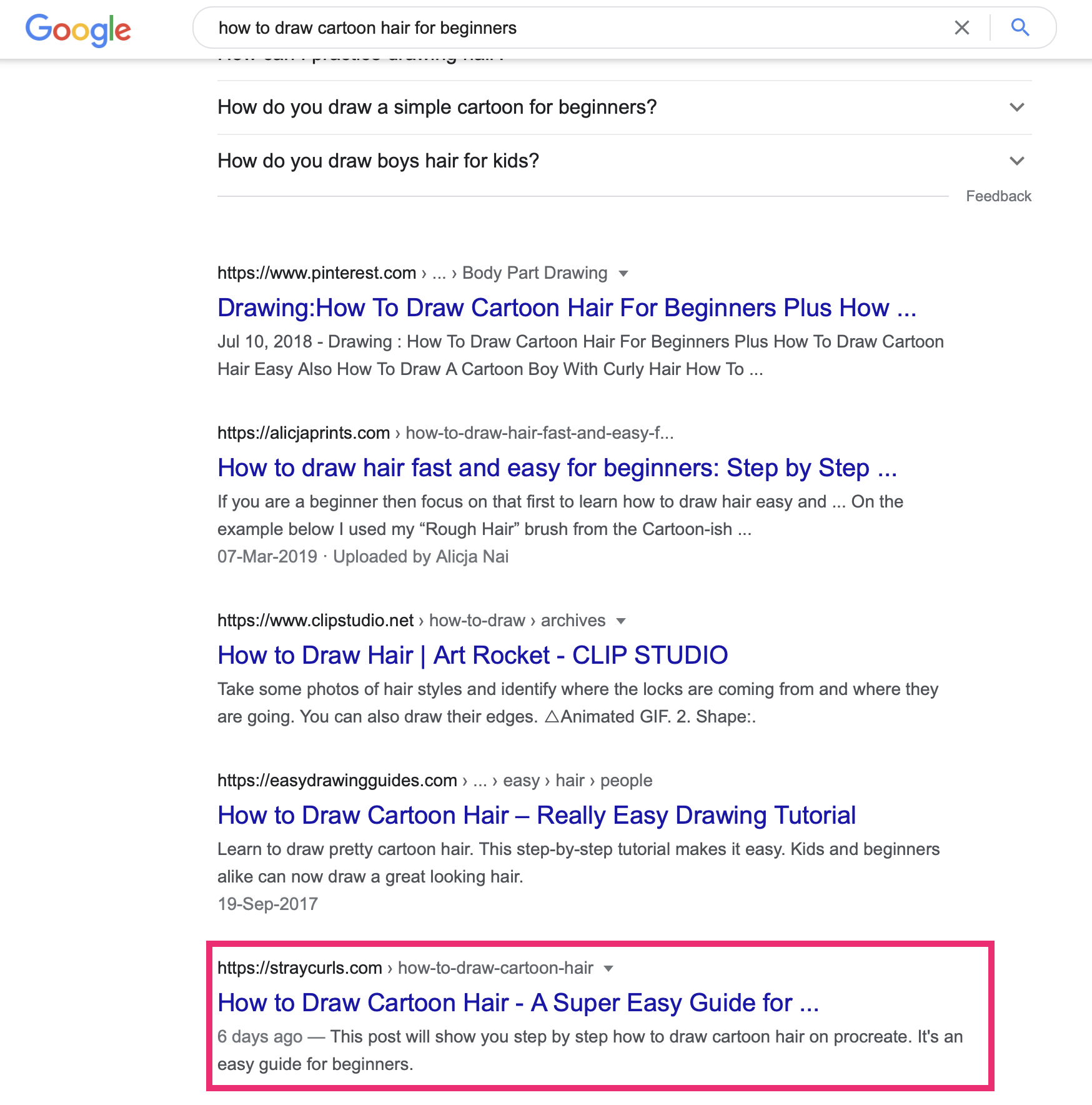1092x1105 pixels.
Task: Click the https://easydrawingguides.com URL breadcrumb
Action: pyautogui.click(x=337, y=781)
